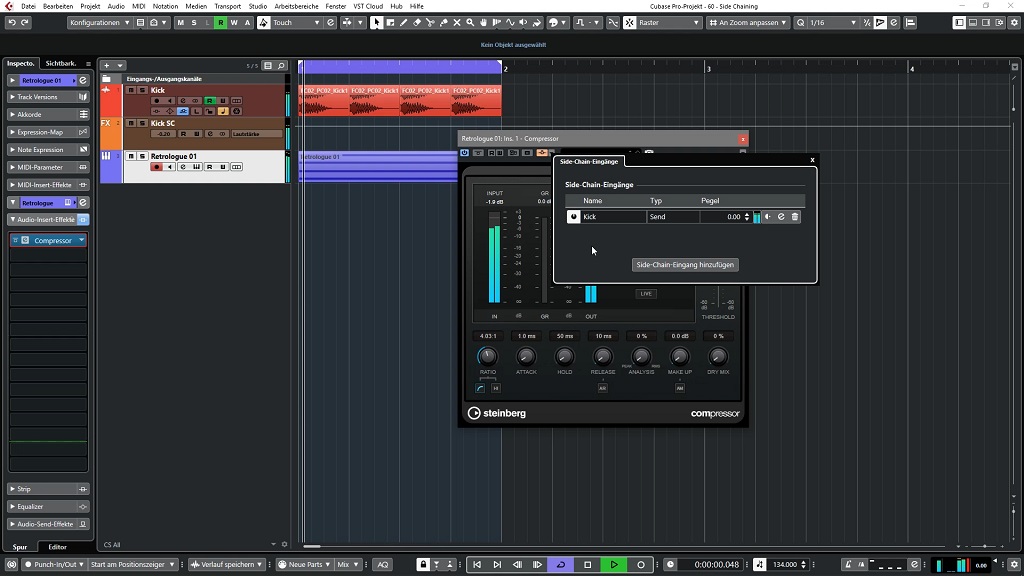Select the Zoom magnifier tool

pos(470,23)
